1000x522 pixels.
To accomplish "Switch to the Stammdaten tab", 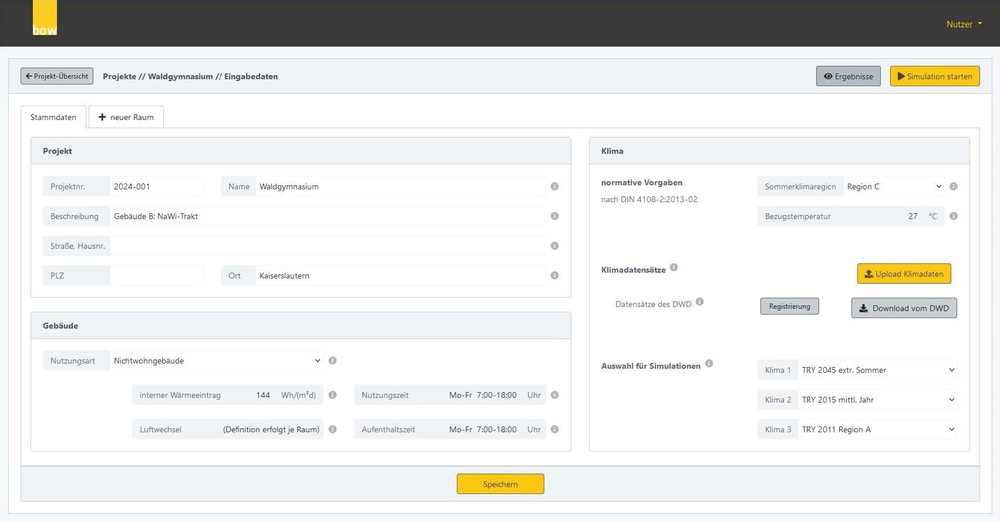I will [x=53, y=117].
